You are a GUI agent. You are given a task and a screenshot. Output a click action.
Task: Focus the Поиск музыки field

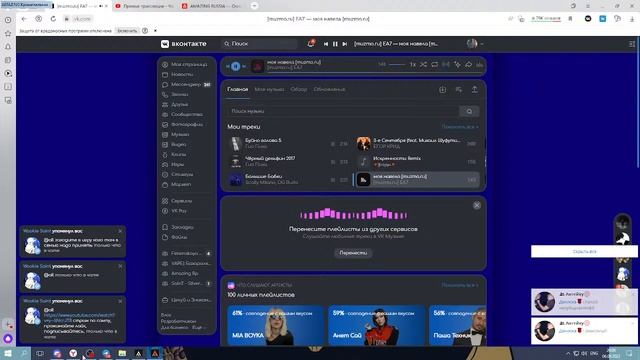coord(343,111)
